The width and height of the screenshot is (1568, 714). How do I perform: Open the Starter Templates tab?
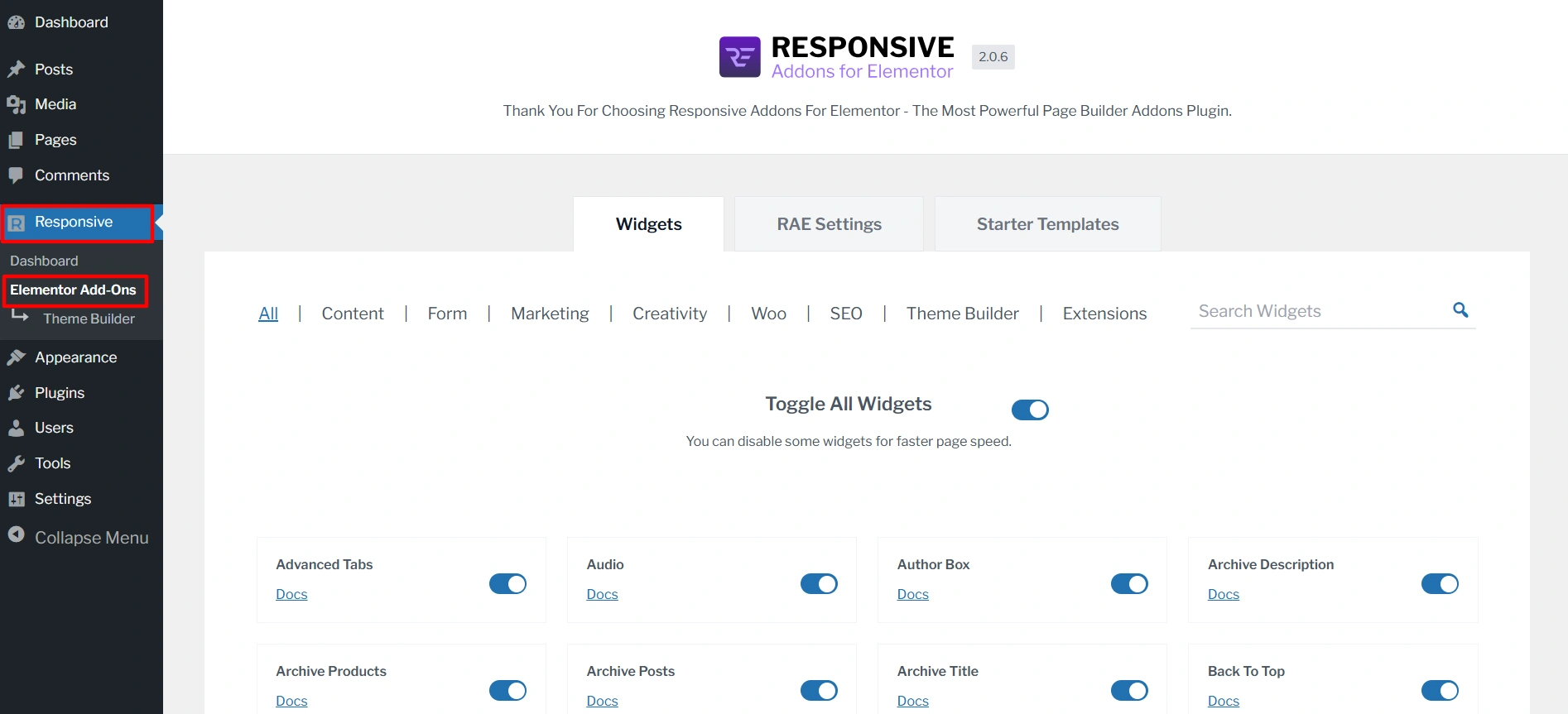point(1047,224)
